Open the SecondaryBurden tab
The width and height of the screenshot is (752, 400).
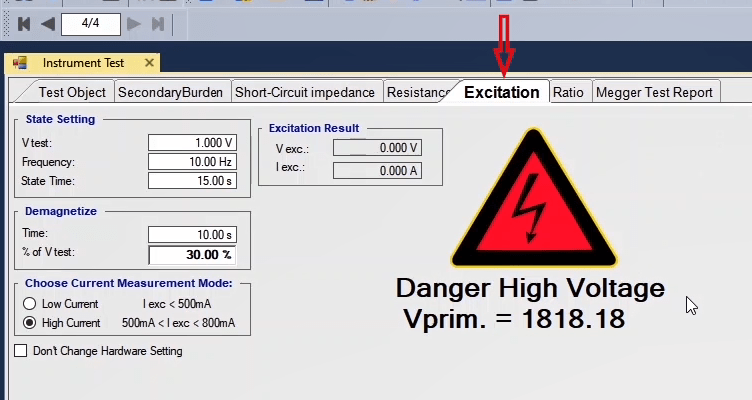coord(172,92)
